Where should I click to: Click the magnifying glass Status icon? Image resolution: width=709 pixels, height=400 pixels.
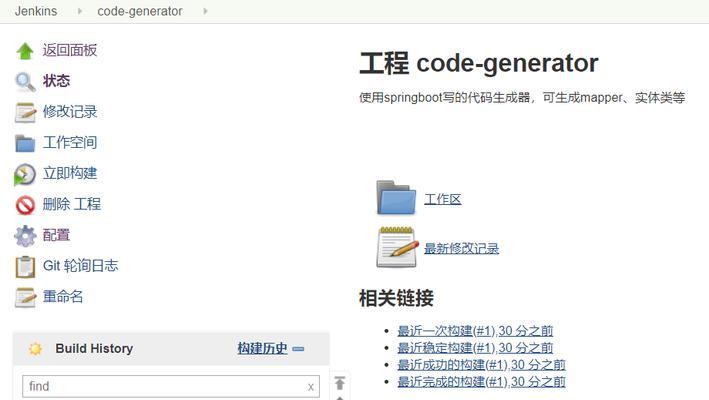click(x=25, y=82)
